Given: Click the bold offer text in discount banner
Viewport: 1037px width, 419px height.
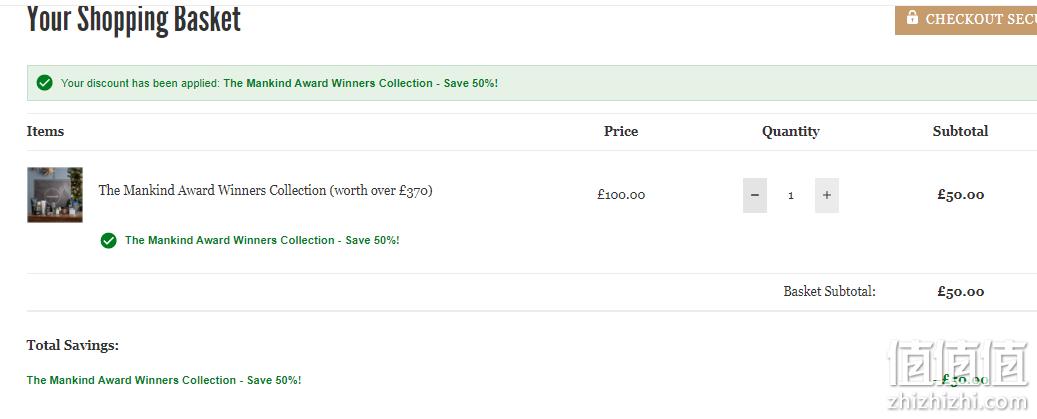Looking at the screenshot, I should coord(360,83).
